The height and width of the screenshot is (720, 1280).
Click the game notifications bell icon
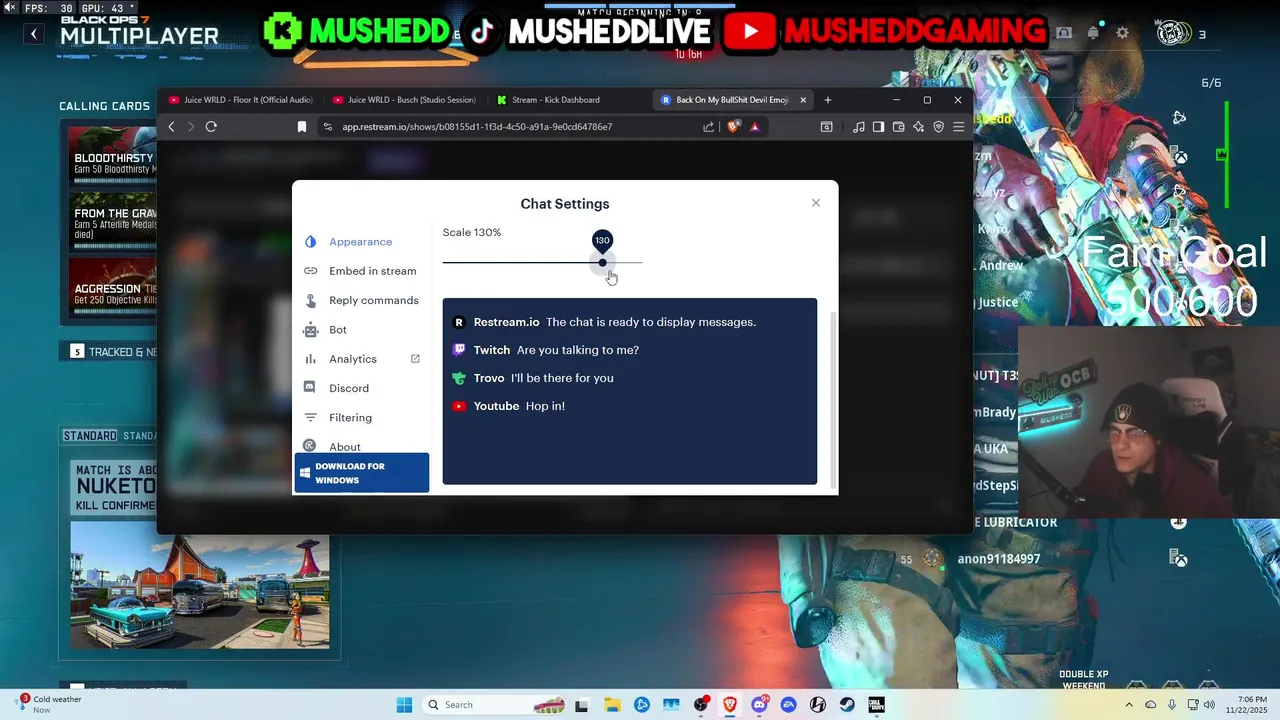tap(1093, 33)
